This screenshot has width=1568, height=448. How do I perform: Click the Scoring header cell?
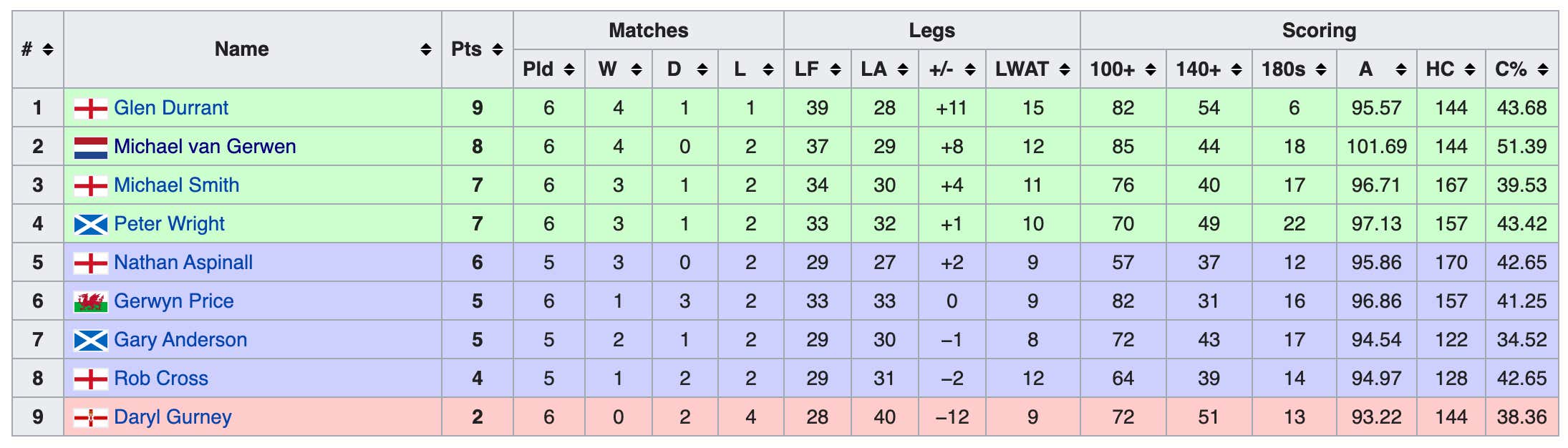click(1319, 31)
